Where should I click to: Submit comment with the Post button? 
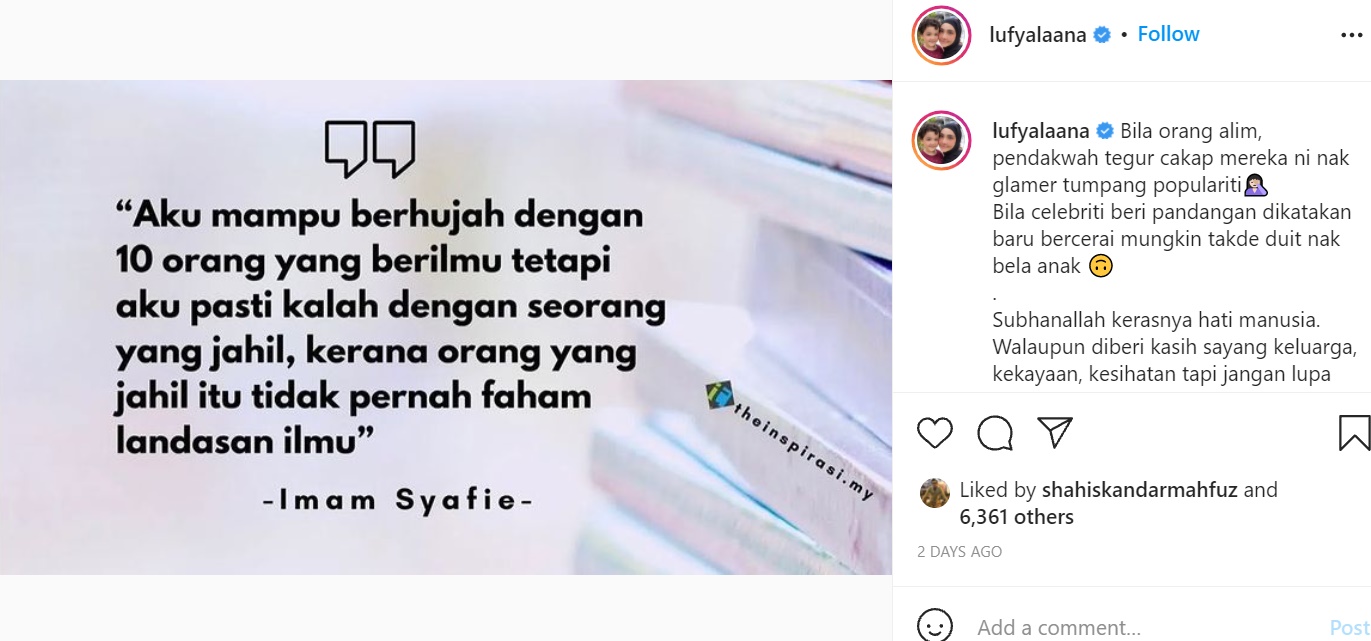(x=1350, y=628)
